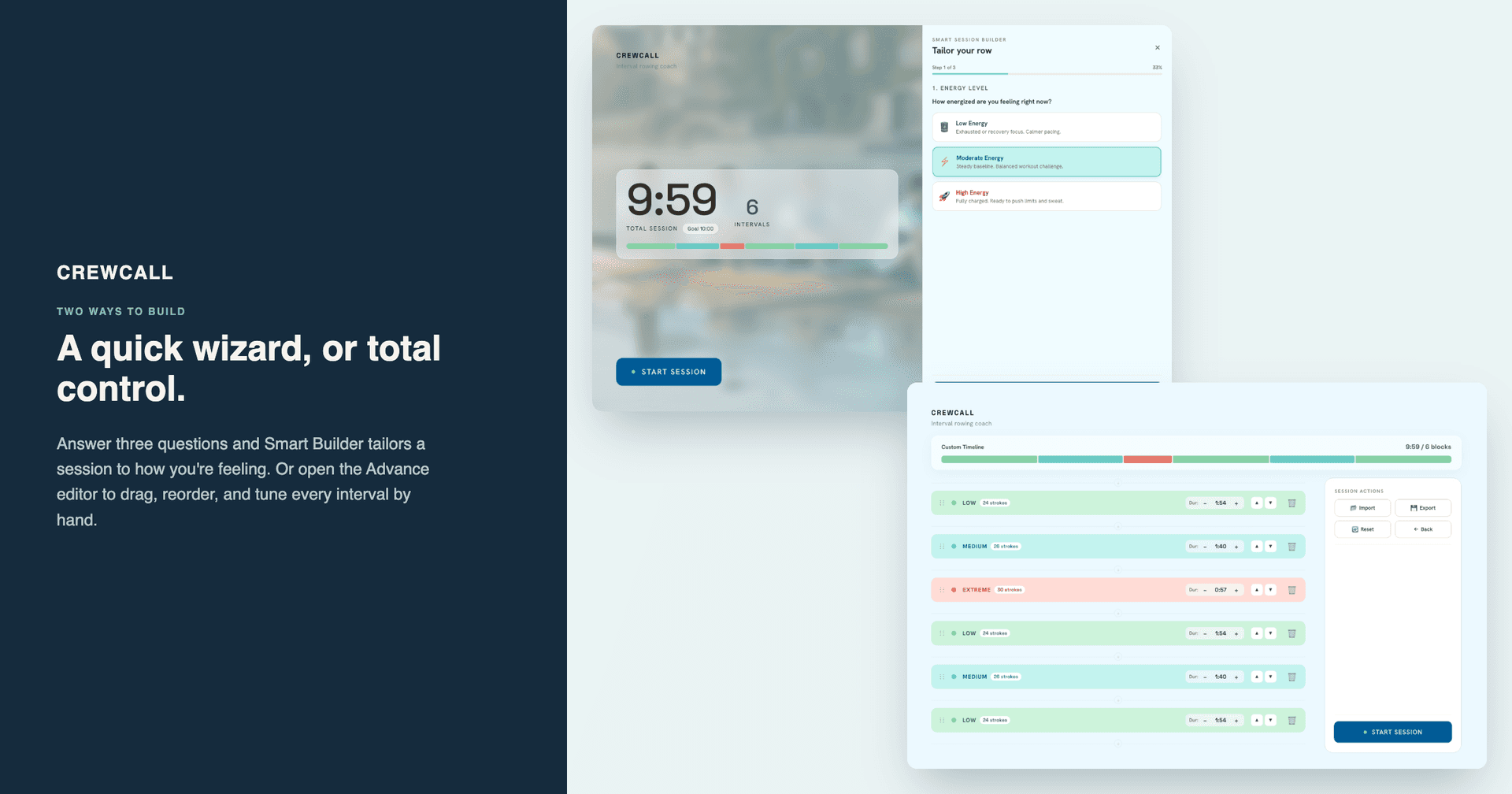The image size is (1512, 794).
Task: Increase the last LOW block duration
Action: click(1236, 720)
